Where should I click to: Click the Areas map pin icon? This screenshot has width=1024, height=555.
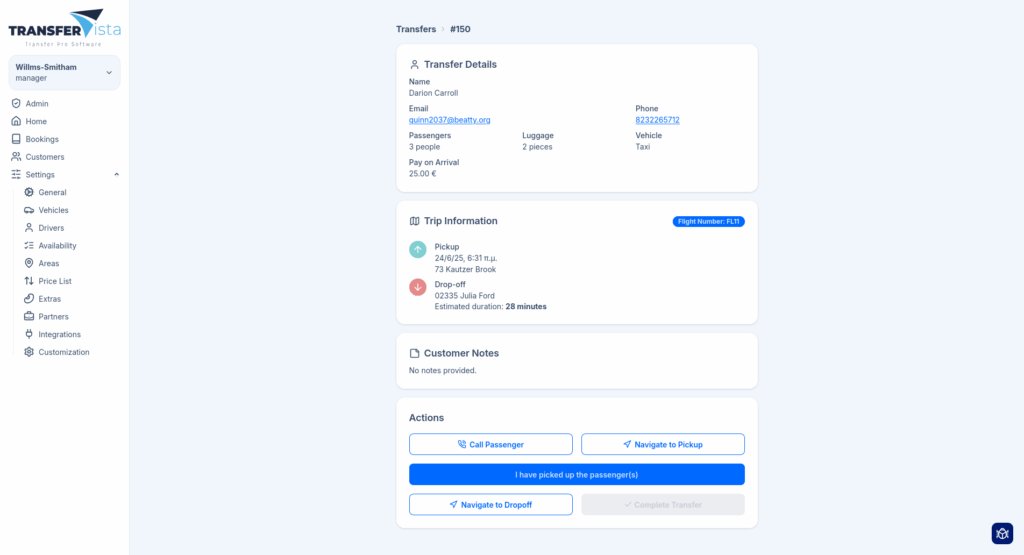coord(29,263)
